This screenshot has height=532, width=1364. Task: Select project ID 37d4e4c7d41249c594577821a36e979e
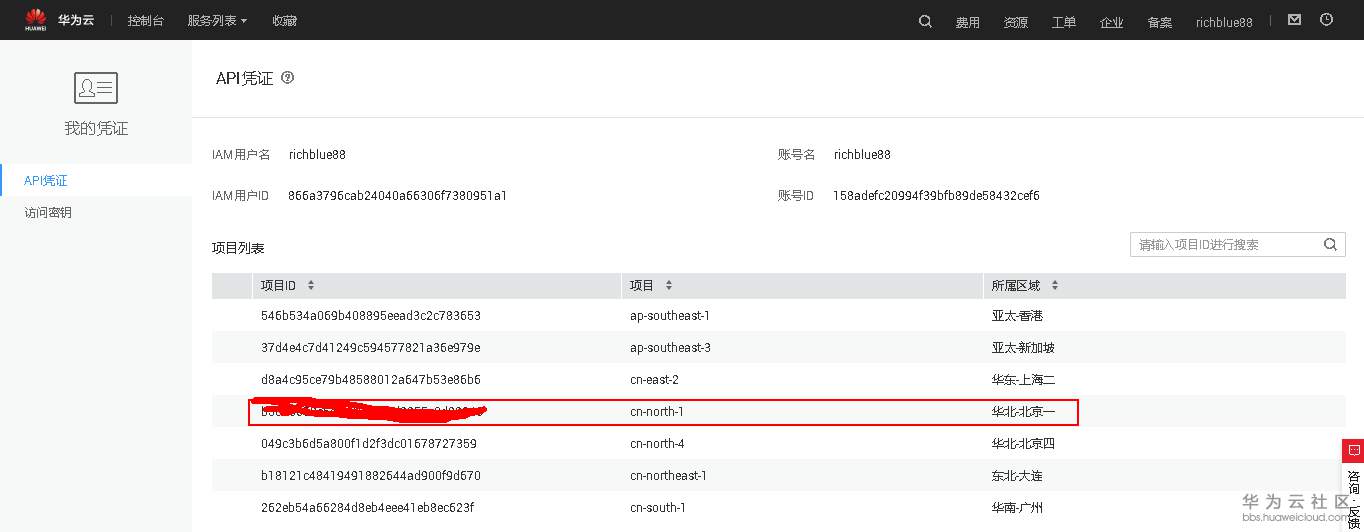pos(371,348)
